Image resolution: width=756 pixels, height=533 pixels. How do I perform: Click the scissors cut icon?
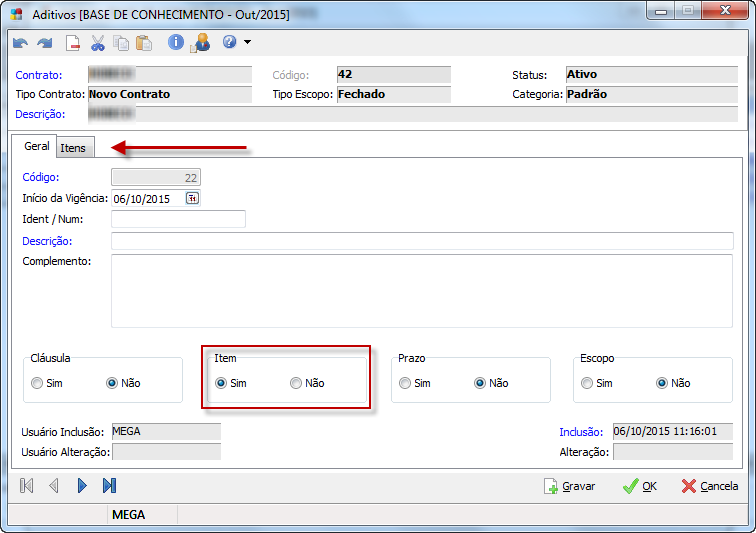(x=98, y=42)
